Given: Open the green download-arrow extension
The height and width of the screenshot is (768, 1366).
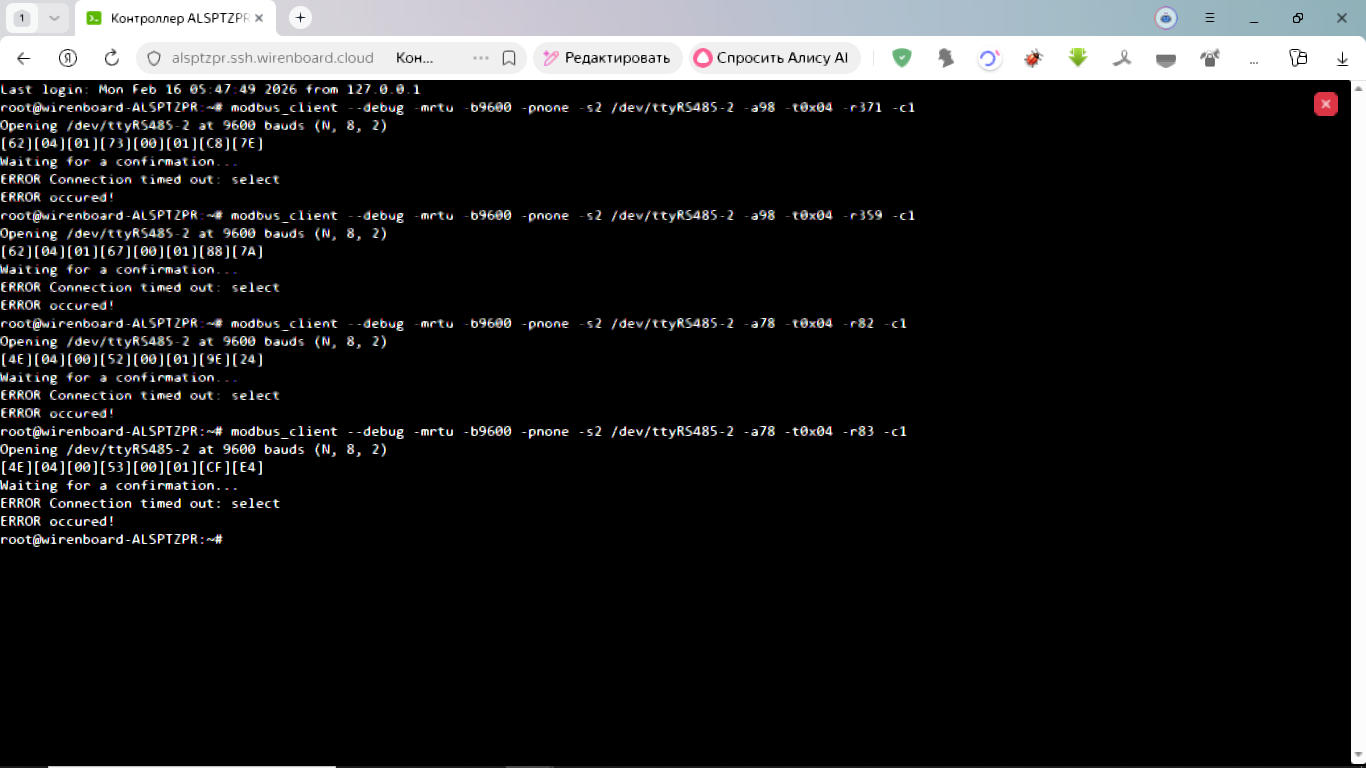Looking at the screenshot, I should pos(1078,58).
